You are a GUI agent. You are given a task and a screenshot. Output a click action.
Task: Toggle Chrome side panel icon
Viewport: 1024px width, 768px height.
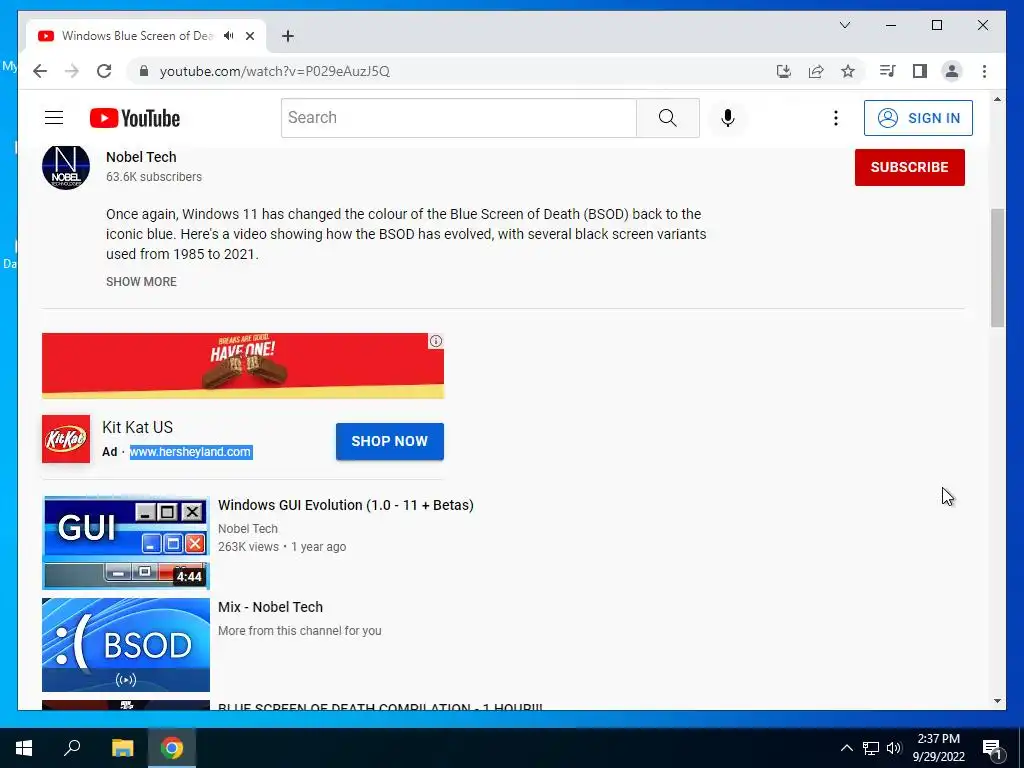(920, 71)
